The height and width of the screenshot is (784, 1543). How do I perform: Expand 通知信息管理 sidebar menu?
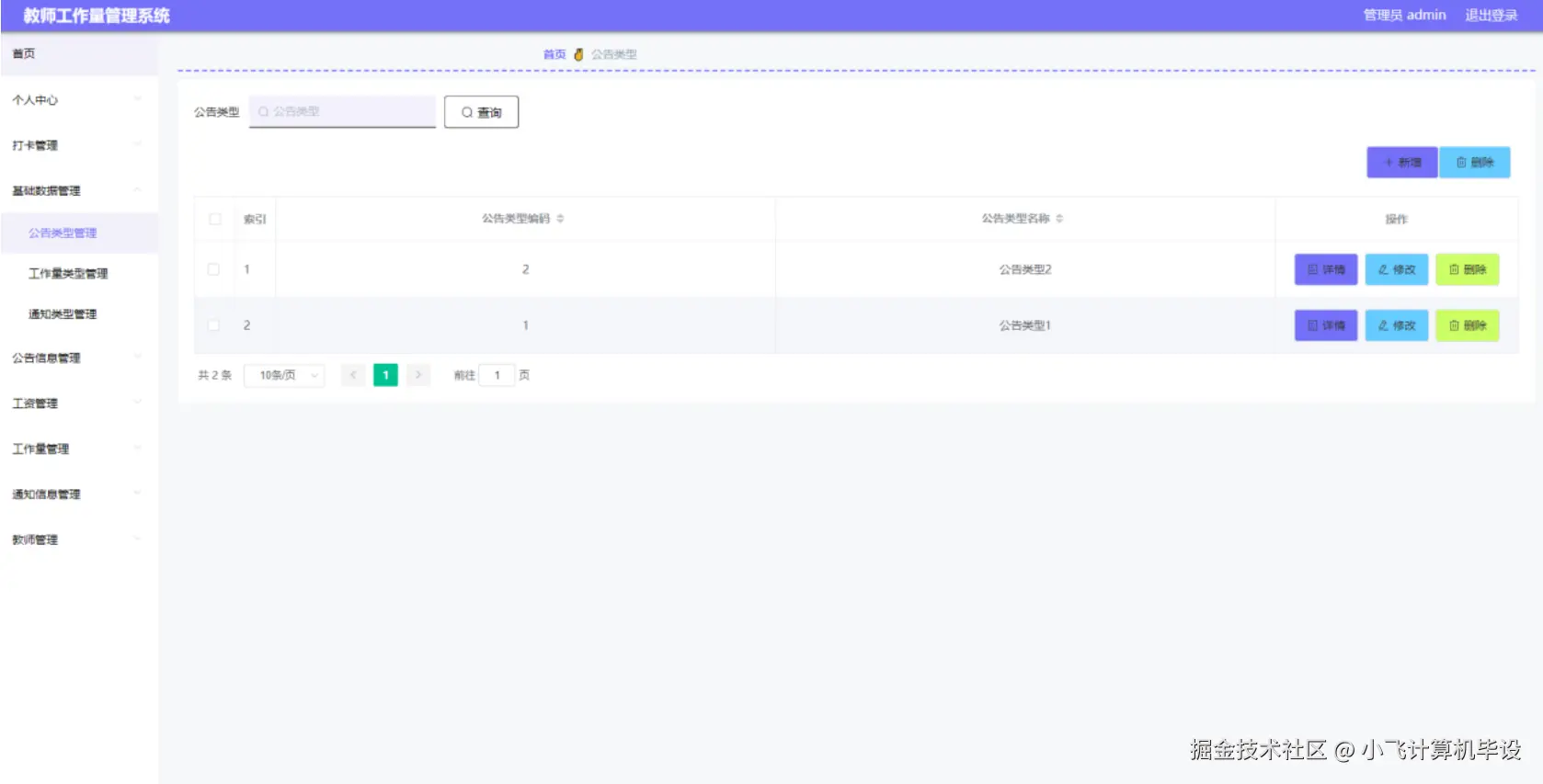click(x=79, y=494)
